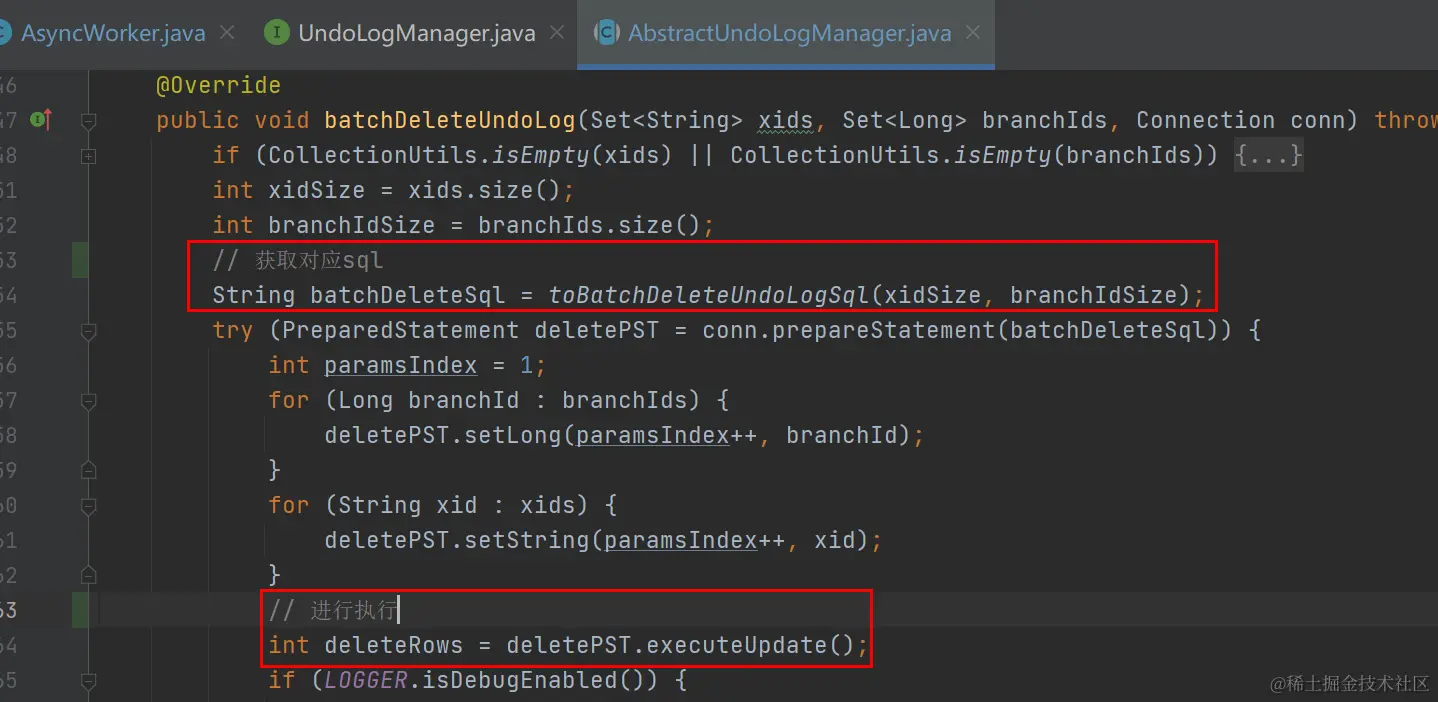Collapse the if LOGGER.isDebugEnabled block fold marker

coord(89,681)
